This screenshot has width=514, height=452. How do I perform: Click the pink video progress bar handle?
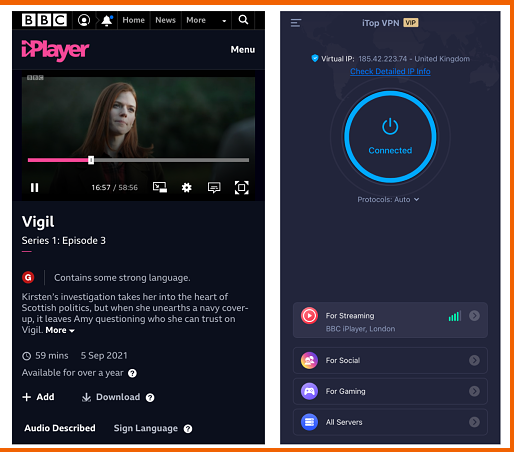91,160
